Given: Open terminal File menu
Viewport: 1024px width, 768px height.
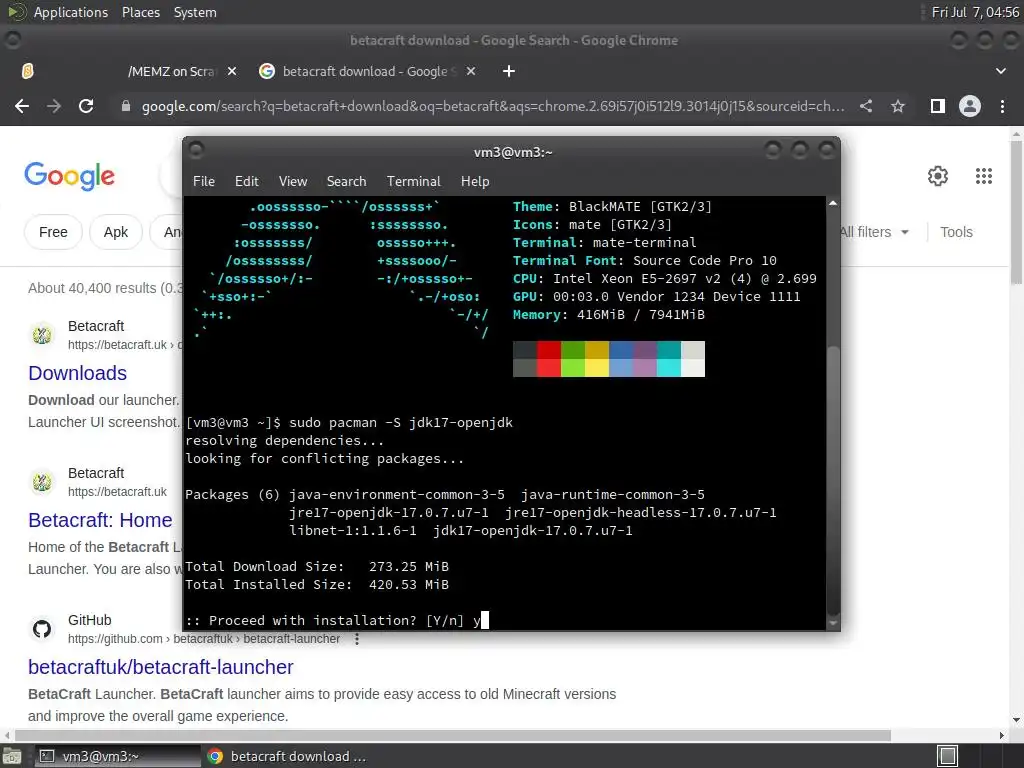Looking at the screenshot, I should (x=204, y=181).
